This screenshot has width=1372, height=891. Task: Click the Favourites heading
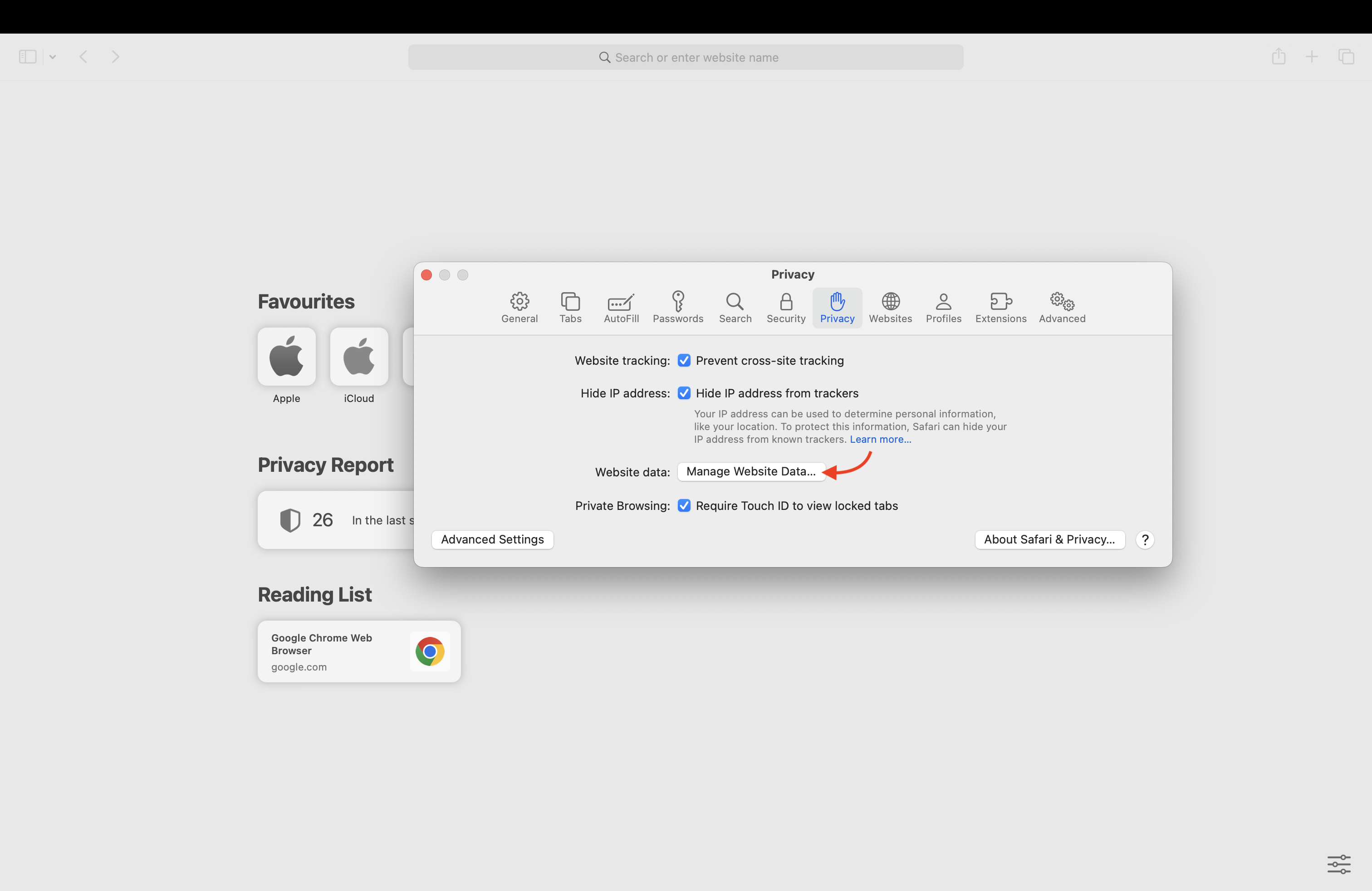click(306, 302)
